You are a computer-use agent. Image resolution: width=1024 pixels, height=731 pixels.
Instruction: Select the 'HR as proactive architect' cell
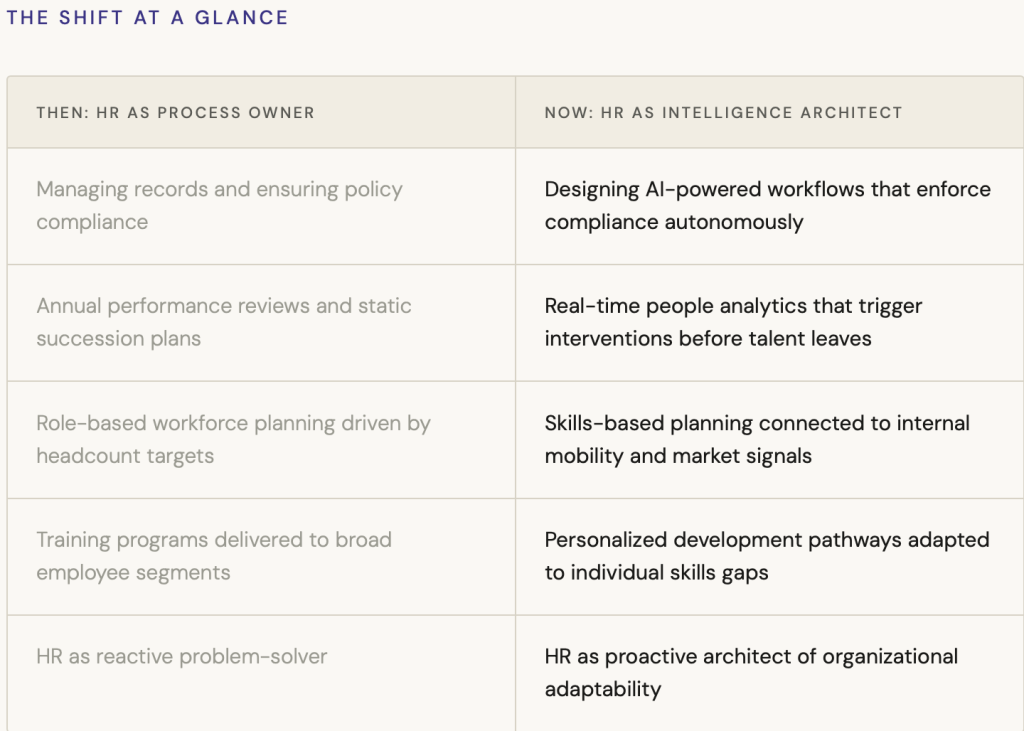[751, 672]
